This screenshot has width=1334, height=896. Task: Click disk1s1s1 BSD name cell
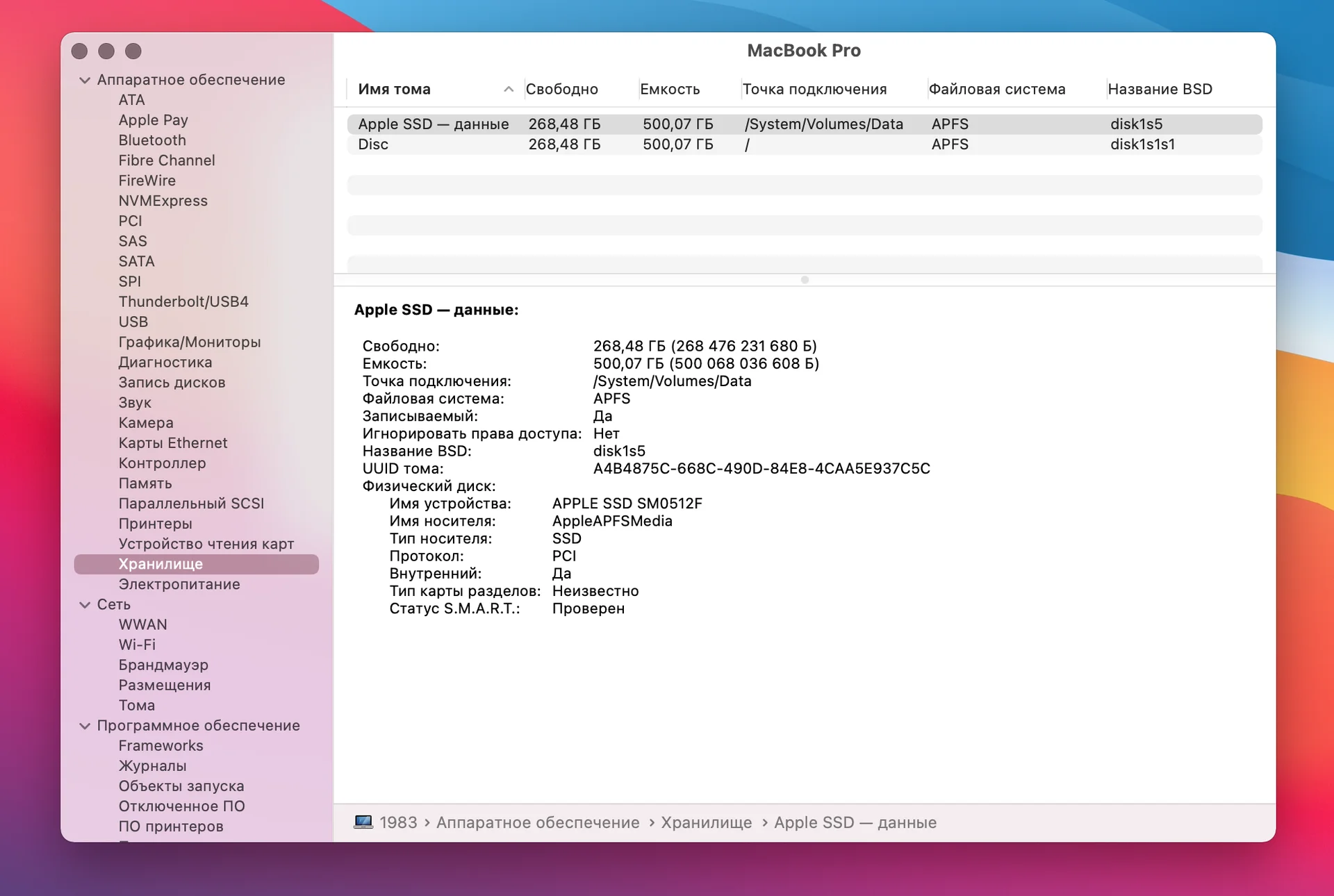click(x=1142, y=144)
